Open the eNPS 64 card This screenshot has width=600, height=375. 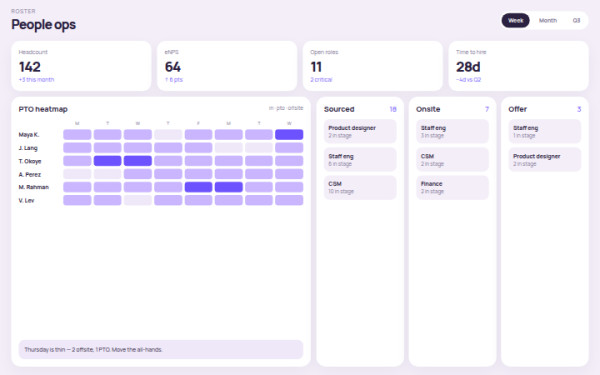227,66
